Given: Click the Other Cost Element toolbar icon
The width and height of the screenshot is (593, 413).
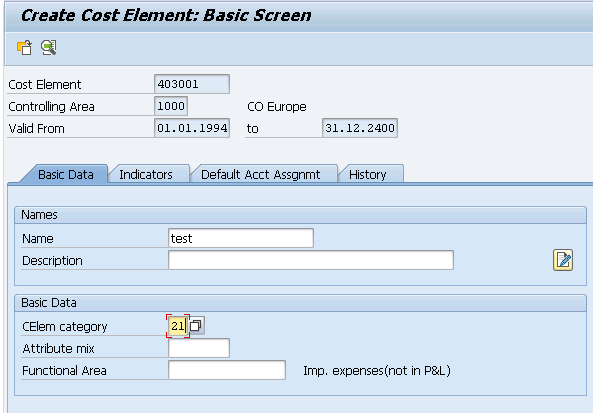Looking at the screenshot, I should pos(24,48).
